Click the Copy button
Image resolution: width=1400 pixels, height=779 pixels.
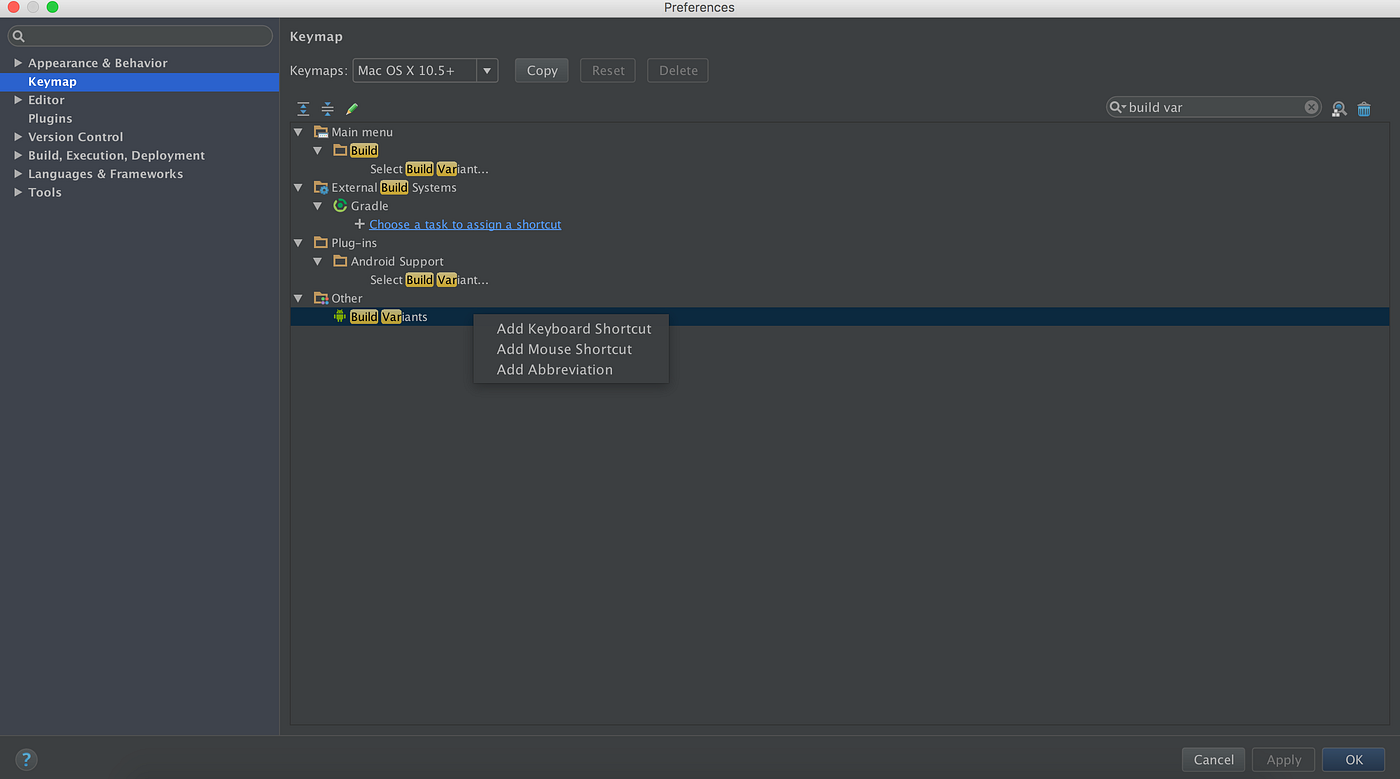(x=541, y=70)
